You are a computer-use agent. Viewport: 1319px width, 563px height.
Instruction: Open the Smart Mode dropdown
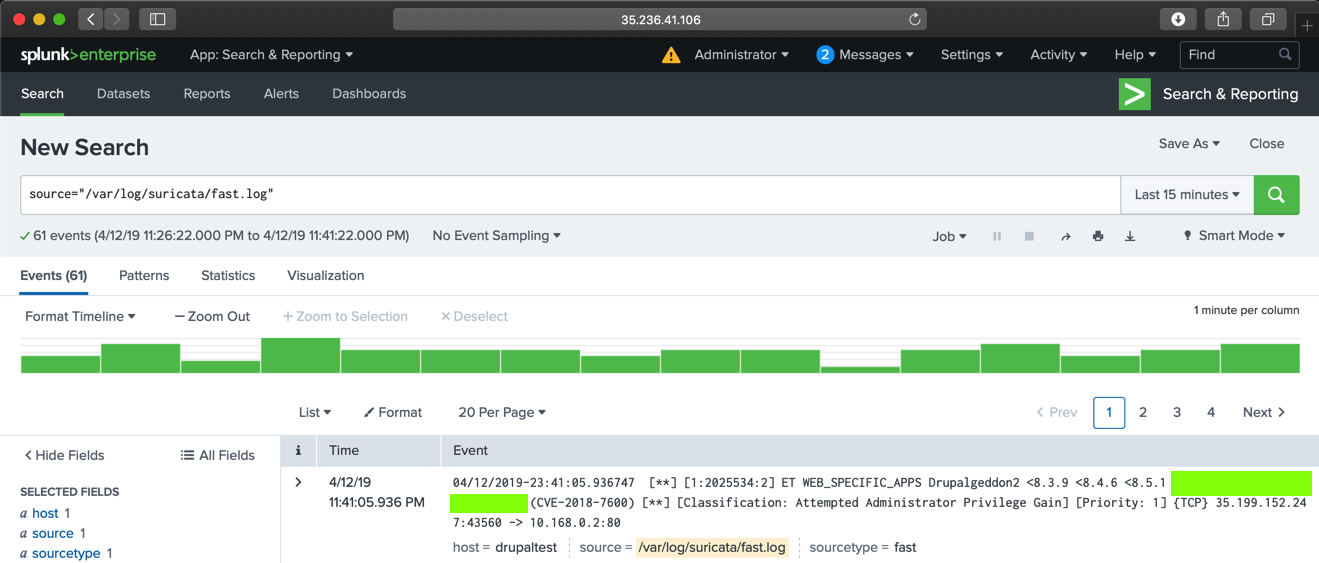pos(1234,236)
